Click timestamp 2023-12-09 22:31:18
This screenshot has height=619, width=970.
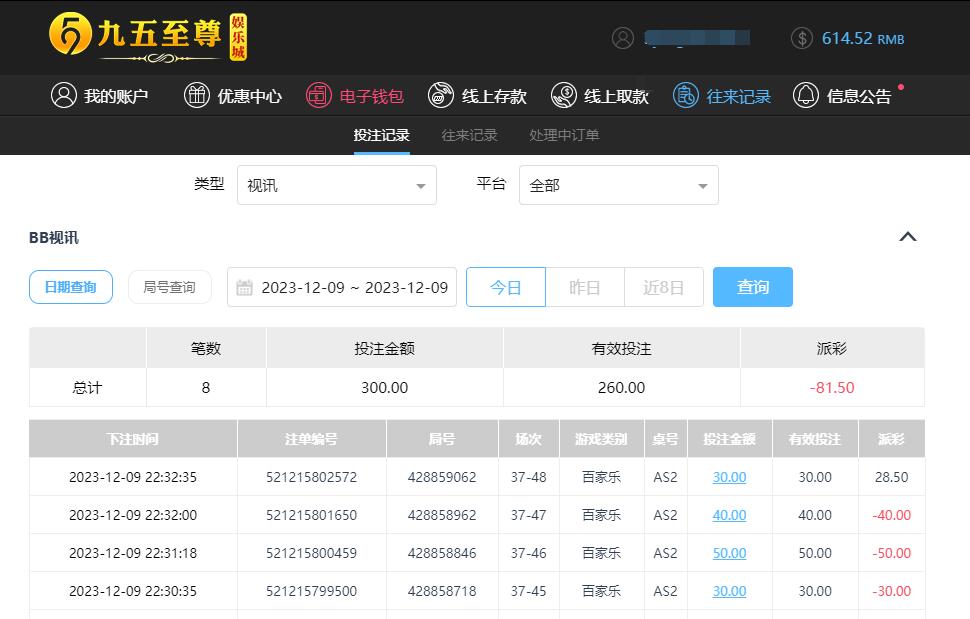133,553
